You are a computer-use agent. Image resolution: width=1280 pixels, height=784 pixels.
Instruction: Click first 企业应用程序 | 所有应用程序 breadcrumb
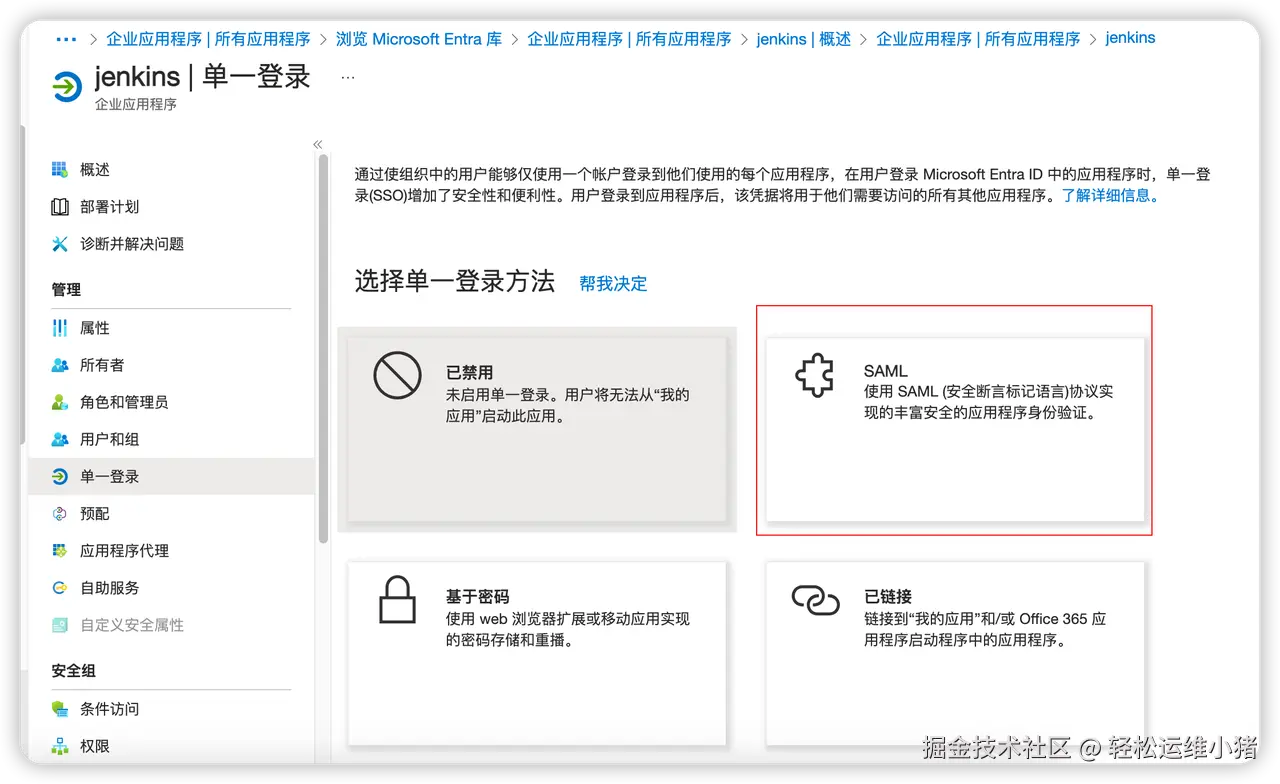(x=208, y=39)
